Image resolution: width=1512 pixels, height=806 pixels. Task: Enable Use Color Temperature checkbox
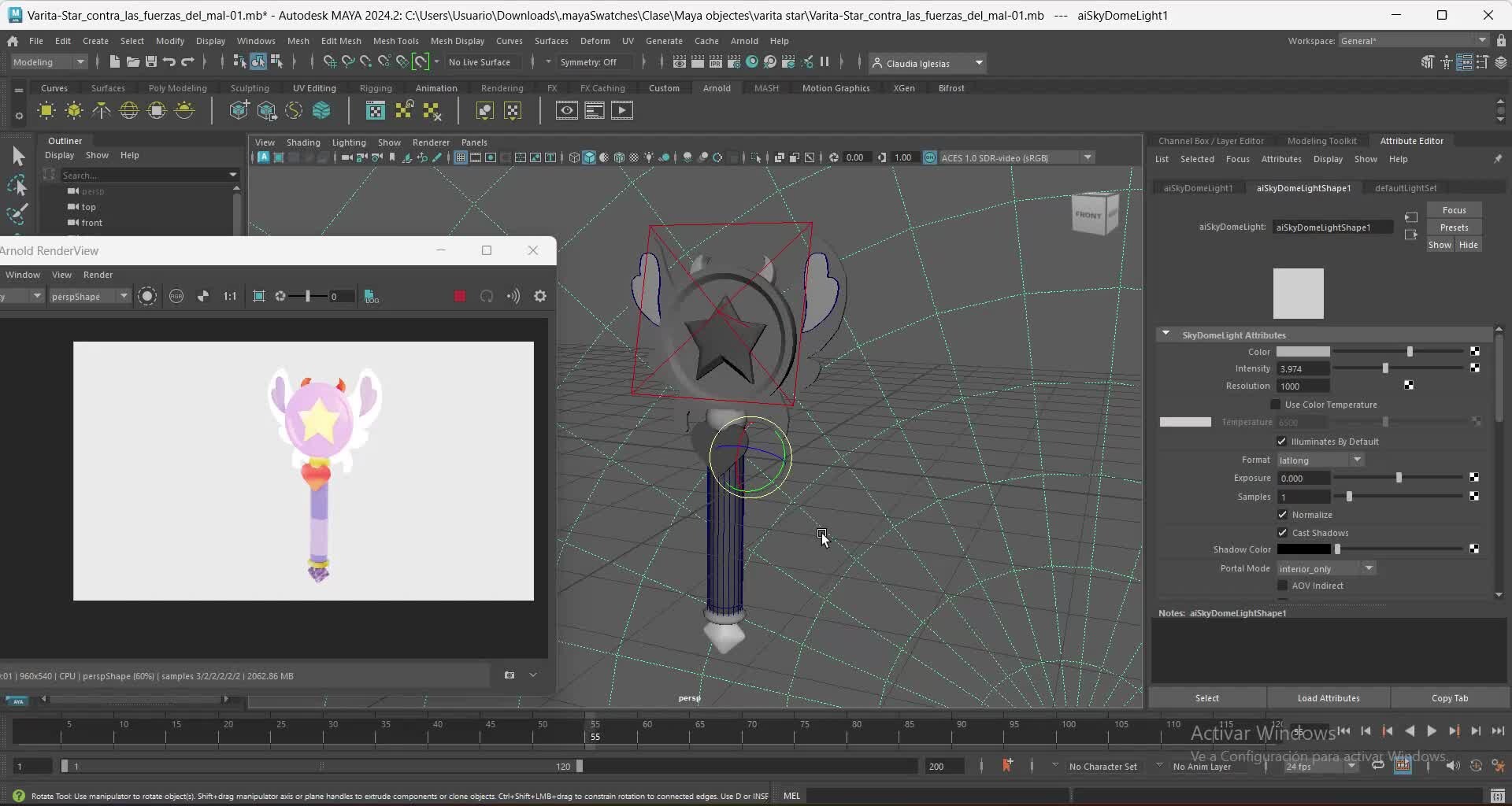pos(1276,405)
